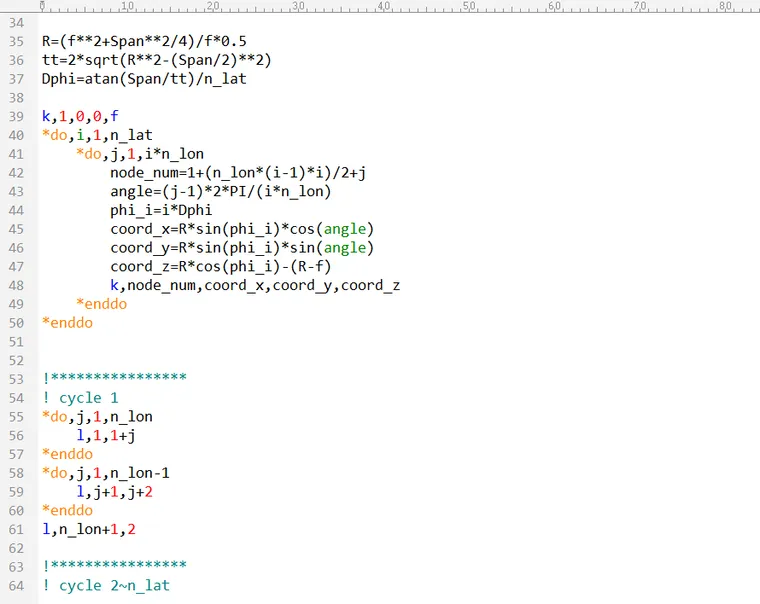The width and height of the screenshot is (760, 604).
Task: Click the k,1,0,0,f command line
Action: point(80,116)
